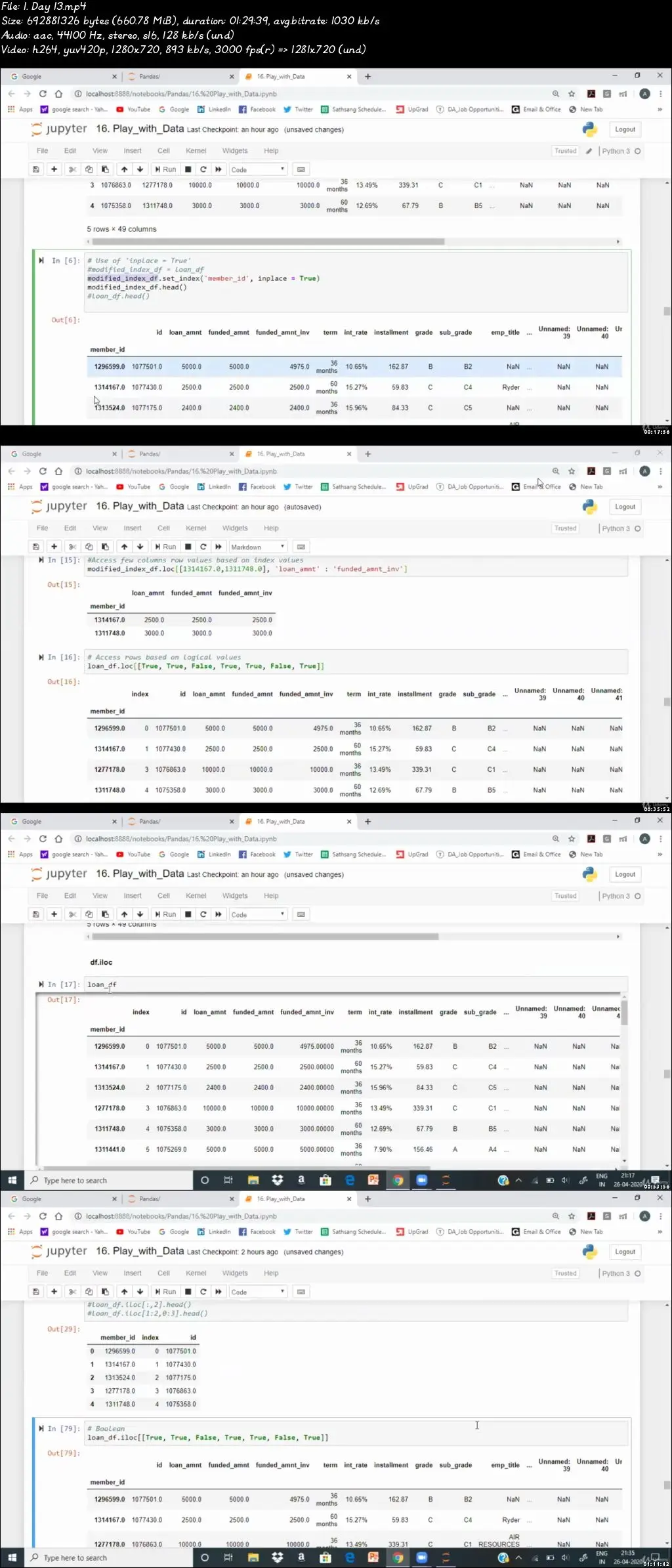
Task: Open the Chrome three-dot menu in the In [17] frame
Action: [x=660, y=839]
